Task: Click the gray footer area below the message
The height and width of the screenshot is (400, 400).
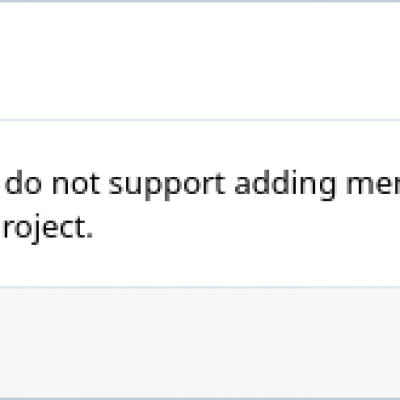Action: (x=200, y=343)
